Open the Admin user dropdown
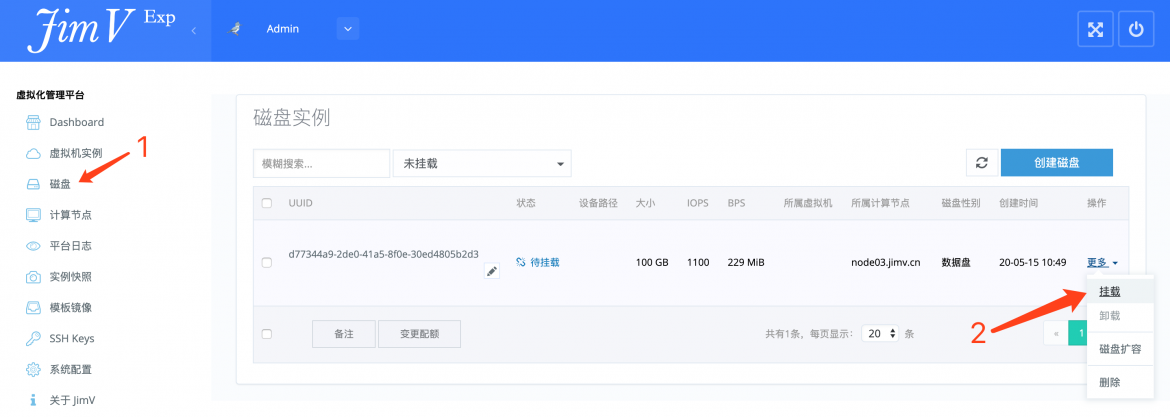This screenshot has width=1170, height=417. pos(348,29)
